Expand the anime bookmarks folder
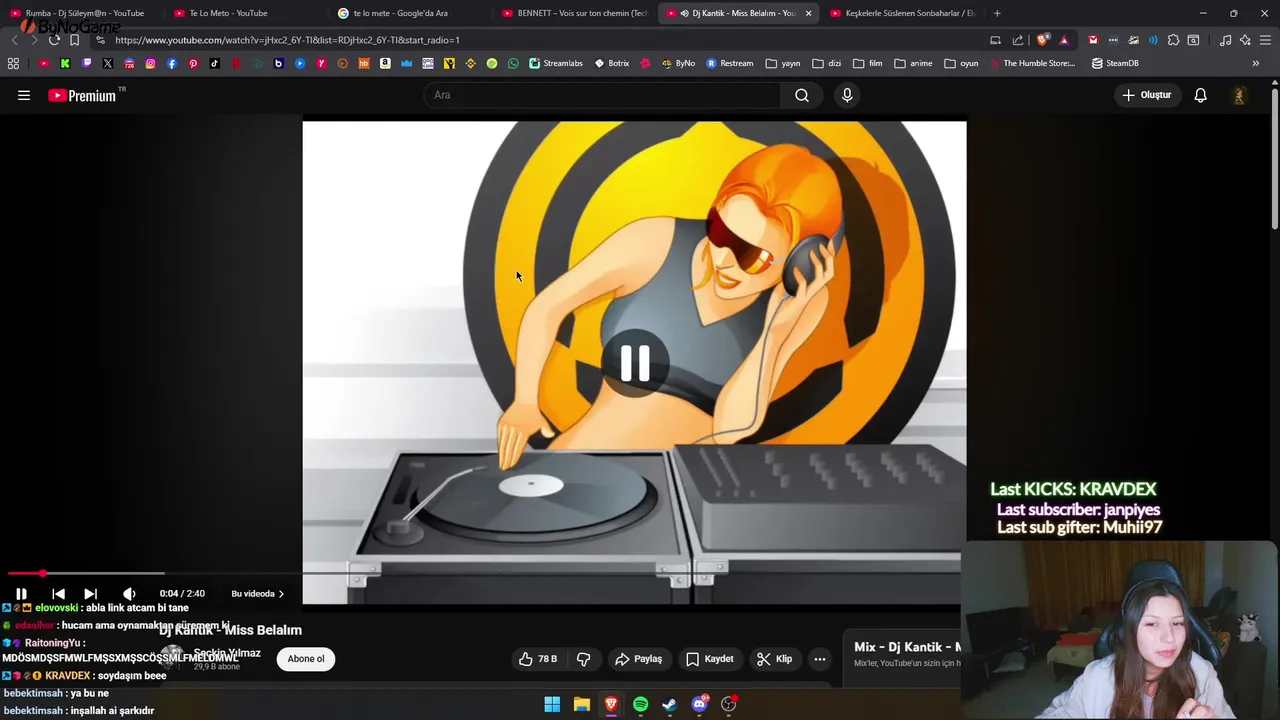Viewport: 1280px width, 720px height. click(913, 63)
